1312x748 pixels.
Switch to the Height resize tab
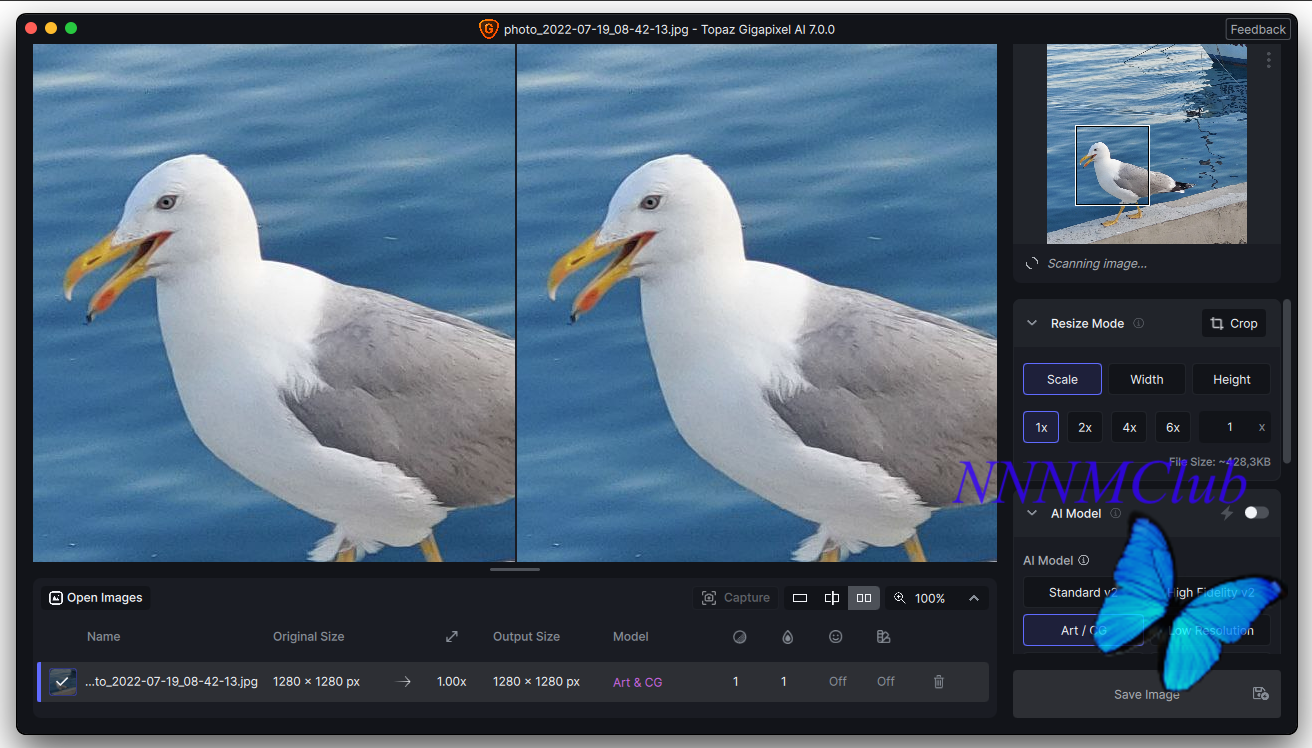tap(1231, 379)
